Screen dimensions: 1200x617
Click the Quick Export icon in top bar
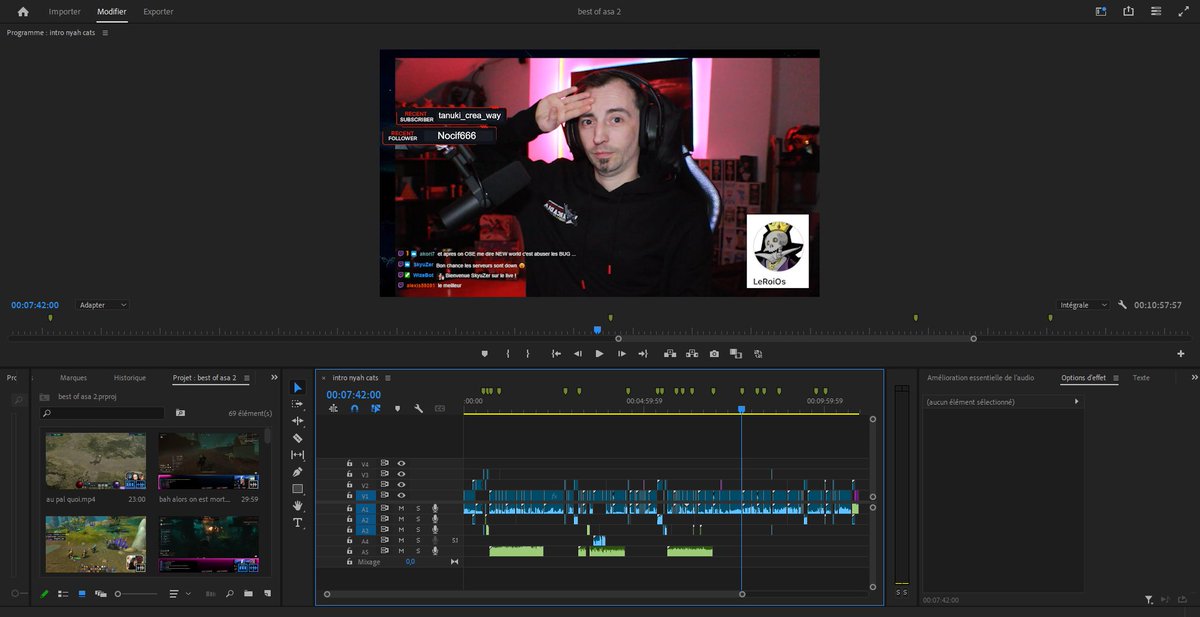click(x=1128, y=12)
